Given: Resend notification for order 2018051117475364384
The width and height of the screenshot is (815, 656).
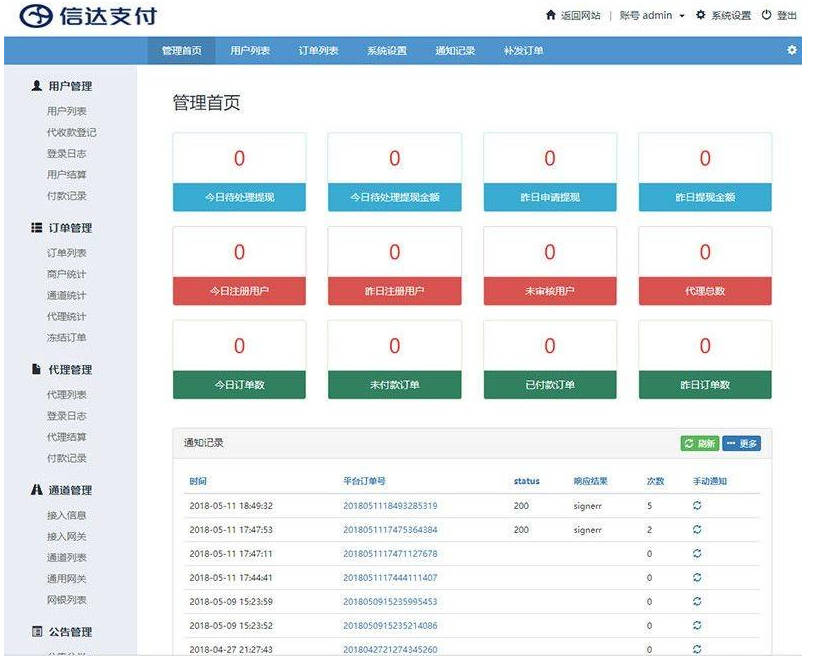Looking at the screenshot, I should pyautogui.click(x=697, y=529).
